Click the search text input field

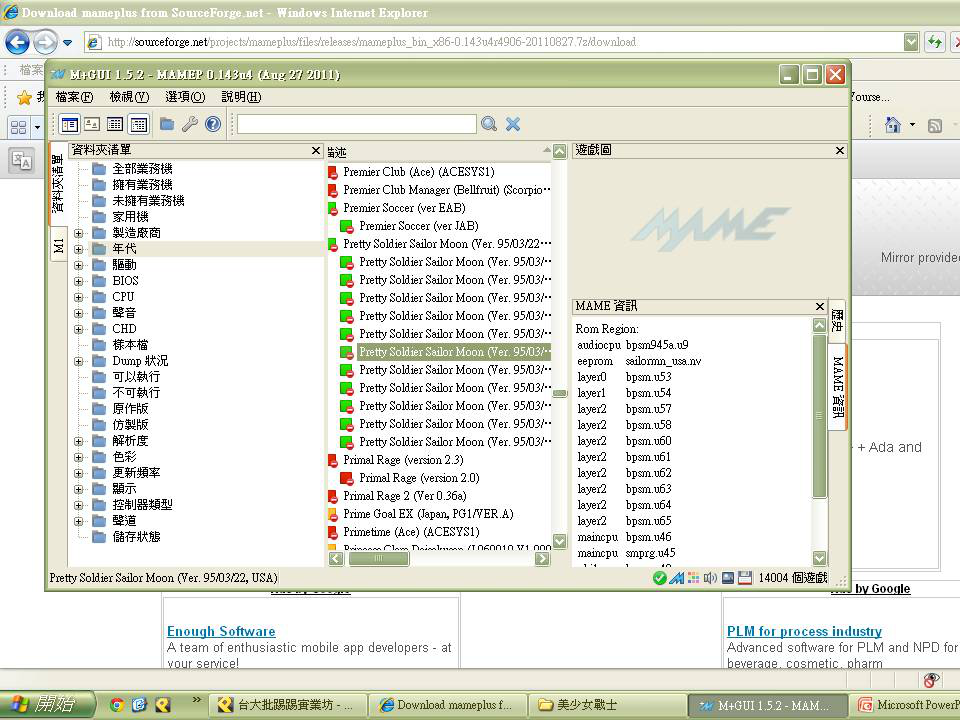pos(356,124)
